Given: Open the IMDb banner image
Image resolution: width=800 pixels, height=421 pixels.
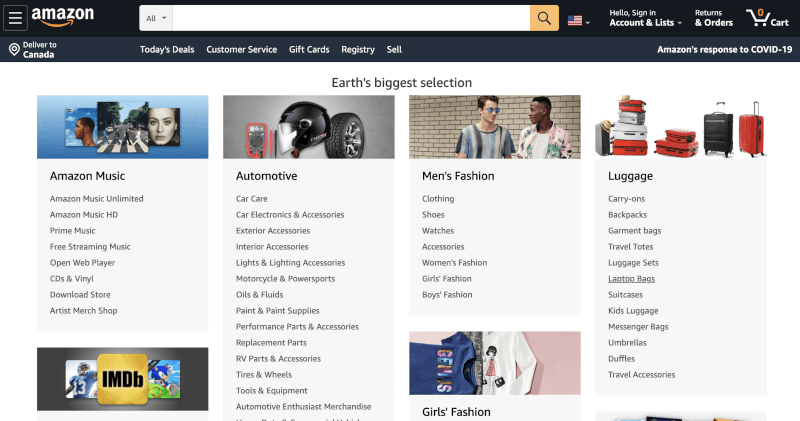Looking at the screenshot, I should pos(122,379).
